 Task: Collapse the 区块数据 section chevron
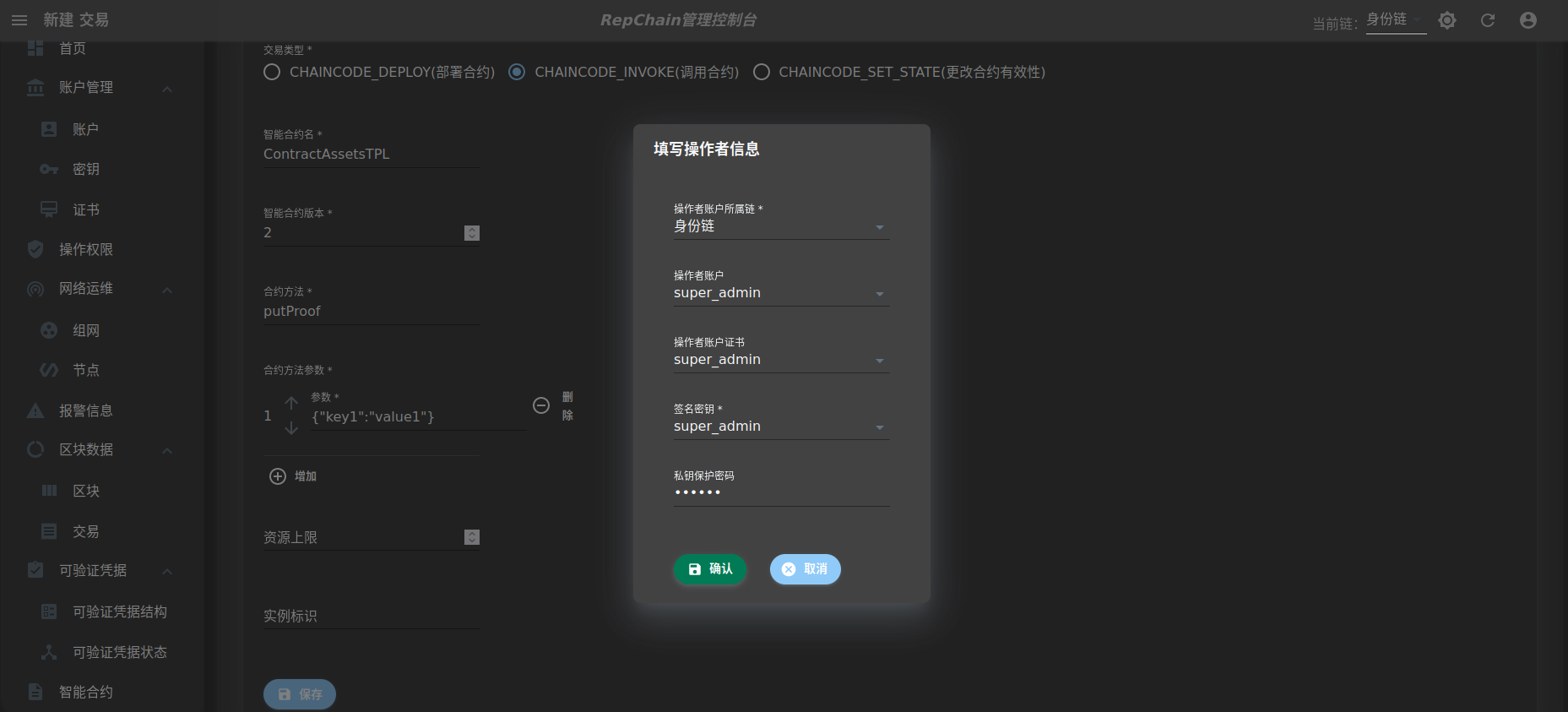(167, 450)
